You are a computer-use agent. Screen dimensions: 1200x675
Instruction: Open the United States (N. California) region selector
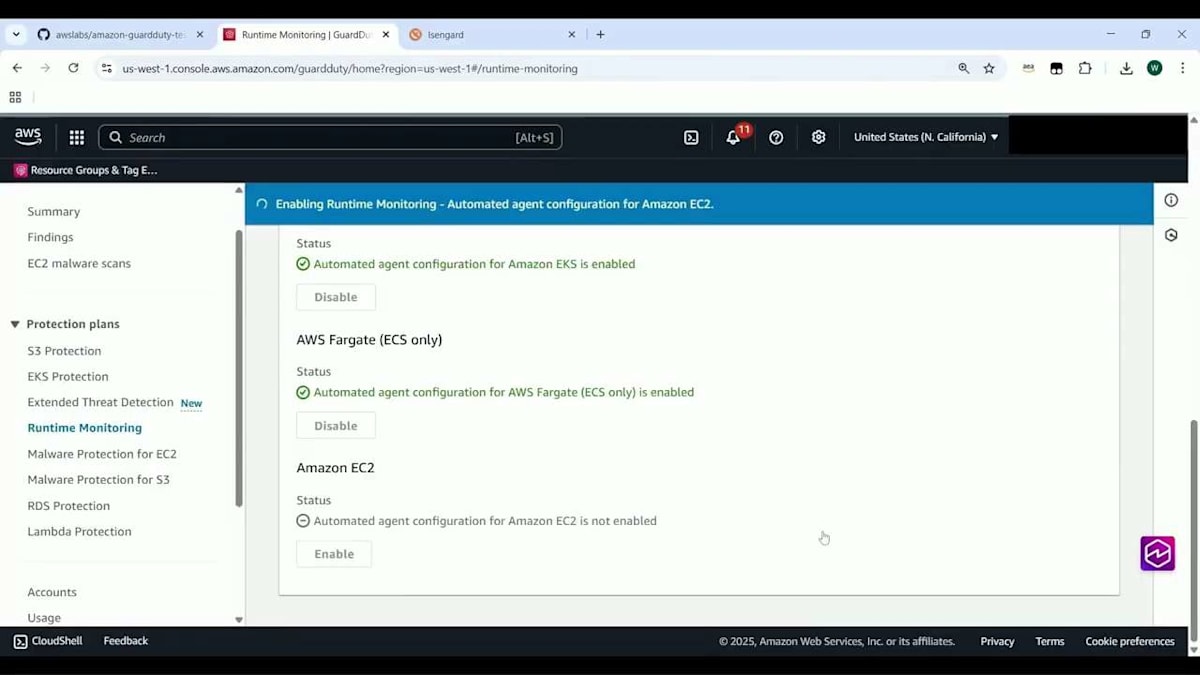click(x=926, y=137)
